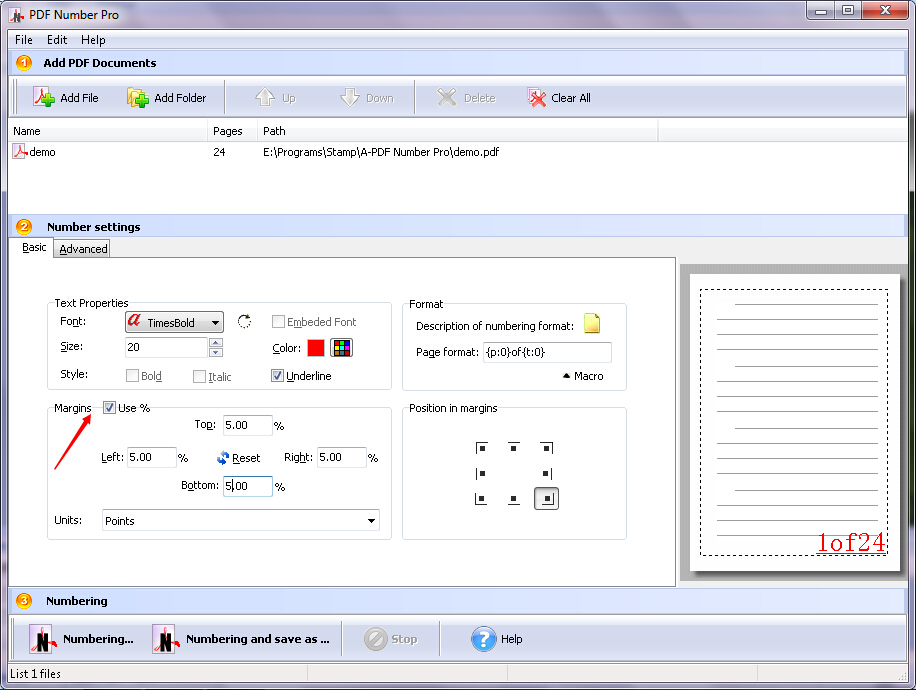Open Help from the bottom toolbar
The height and width of the screenshot is (690, 916).
coord(497,639)
